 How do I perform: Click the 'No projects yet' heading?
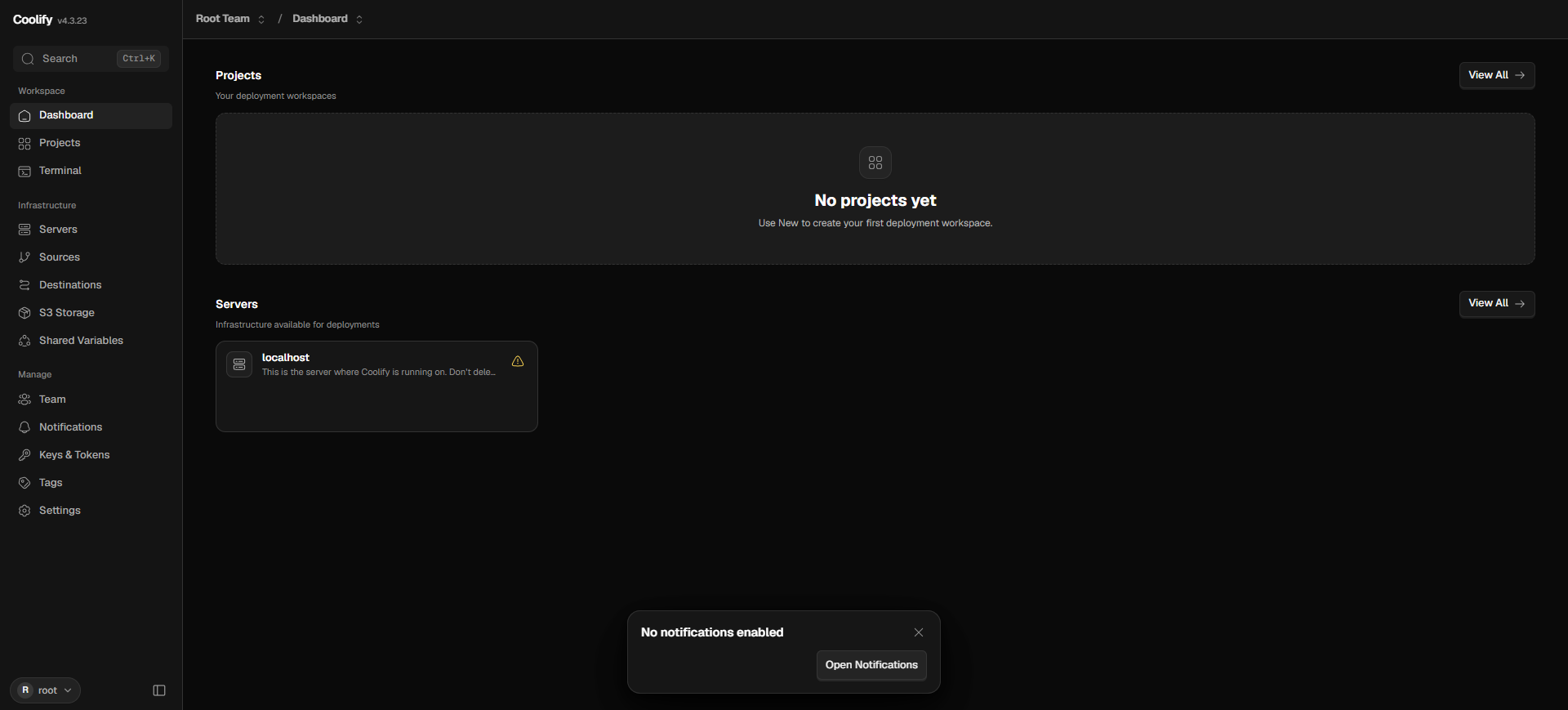coord(875,200)
